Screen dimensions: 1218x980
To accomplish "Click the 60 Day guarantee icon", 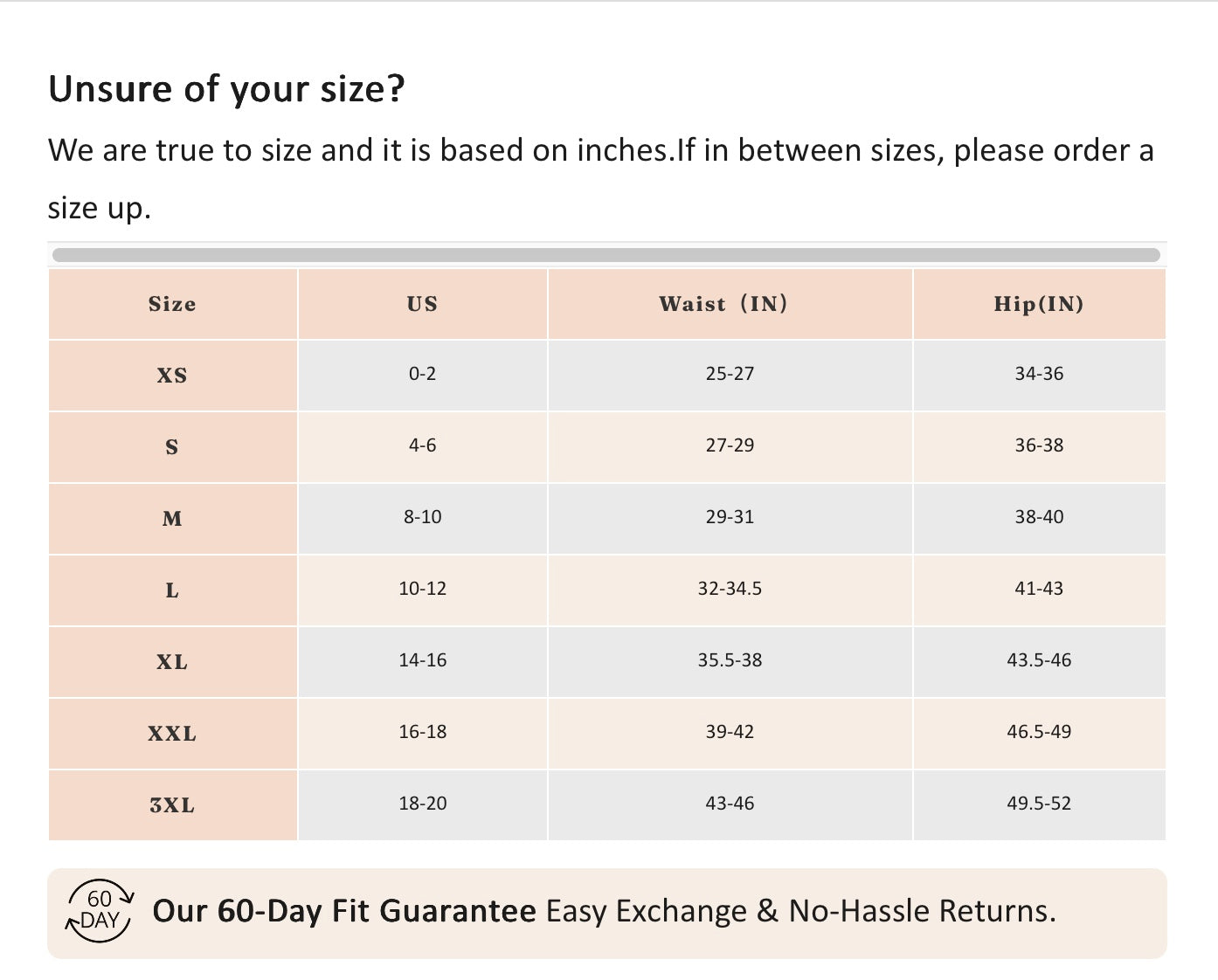I will 100,910.
